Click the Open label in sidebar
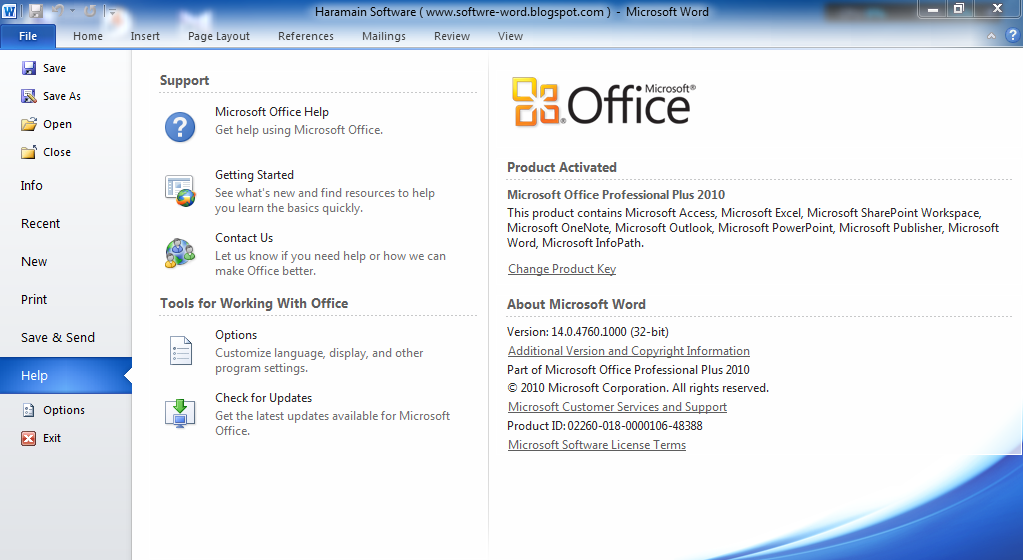Image resolution: width=1023 pixels, height=560 pixels. (x=57, y=124)
